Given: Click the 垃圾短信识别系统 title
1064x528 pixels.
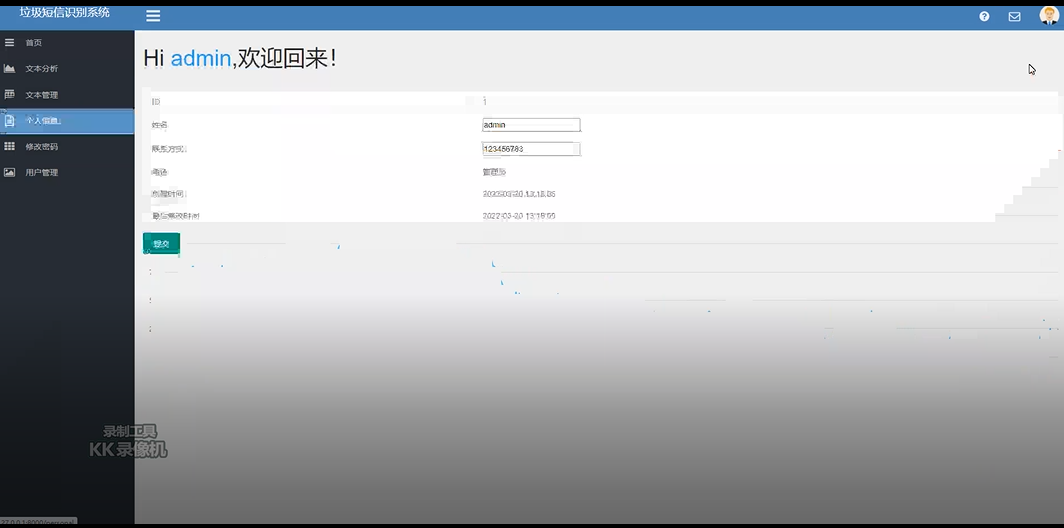Looking at the screenshot, I should [x=64, y=12].
